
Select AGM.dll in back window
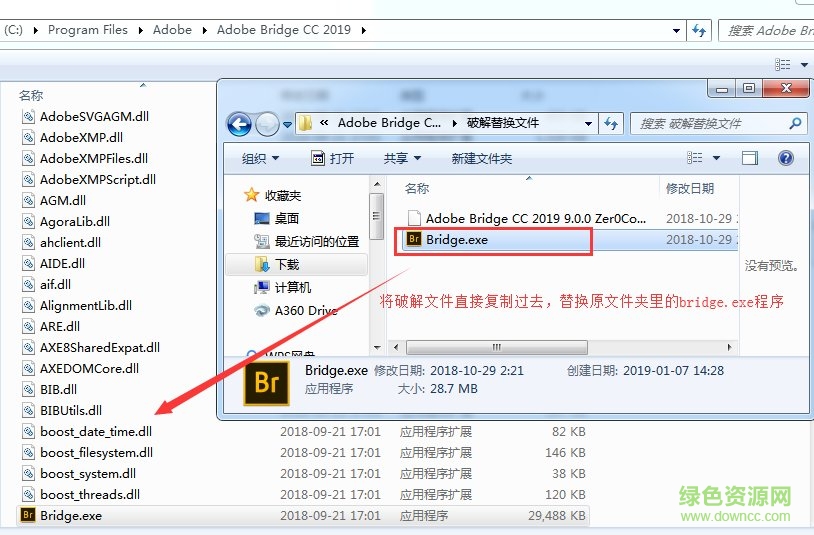pos(63,200)
